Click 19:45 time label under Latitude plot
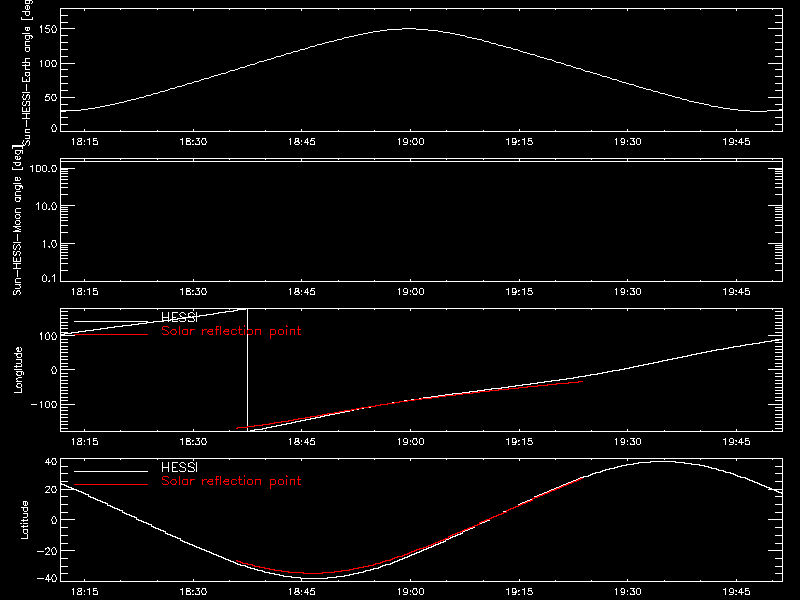The height and width of the screenshot is (600, 800). point(736,592)
